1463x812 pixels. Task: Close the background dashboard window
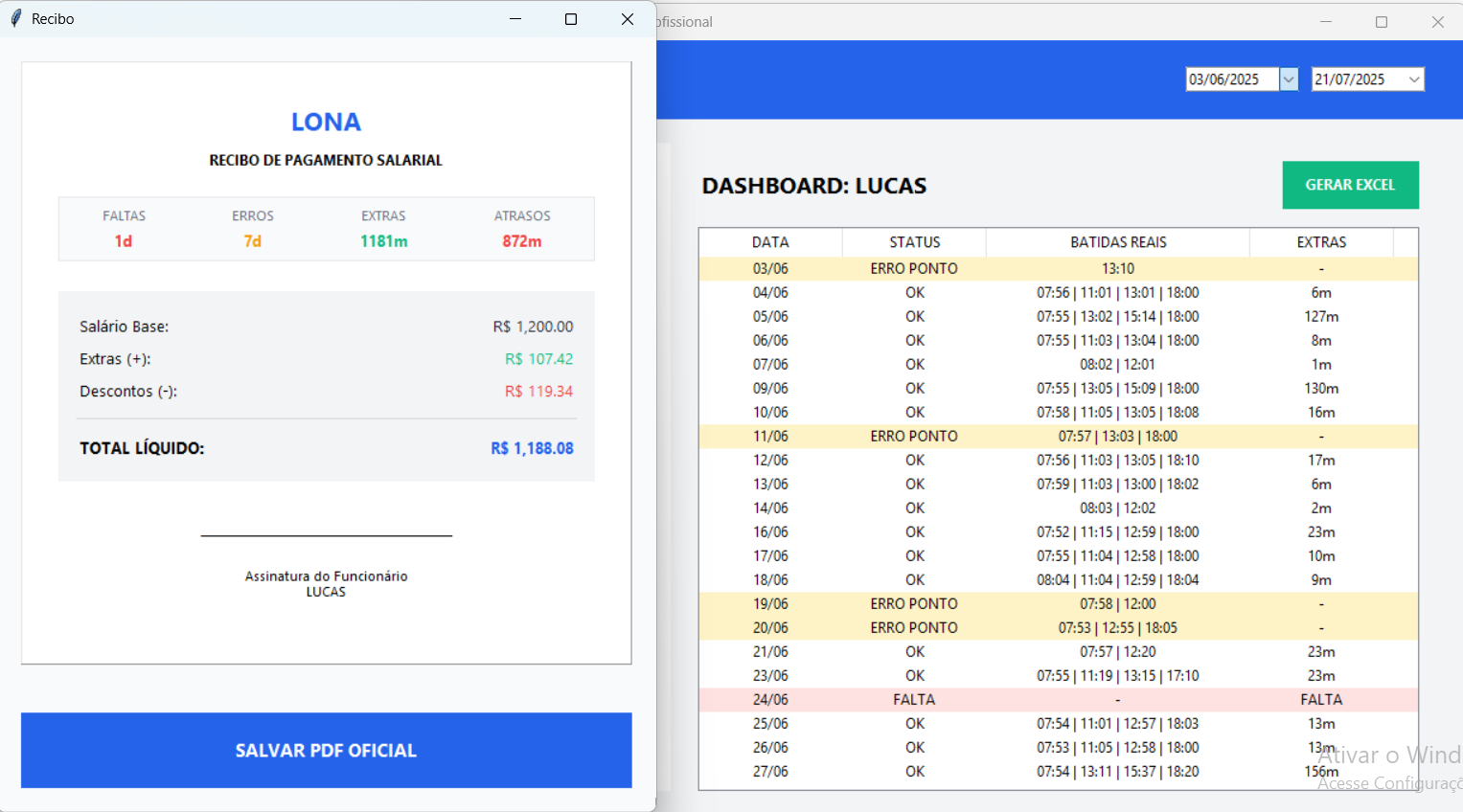point(1437,22)
